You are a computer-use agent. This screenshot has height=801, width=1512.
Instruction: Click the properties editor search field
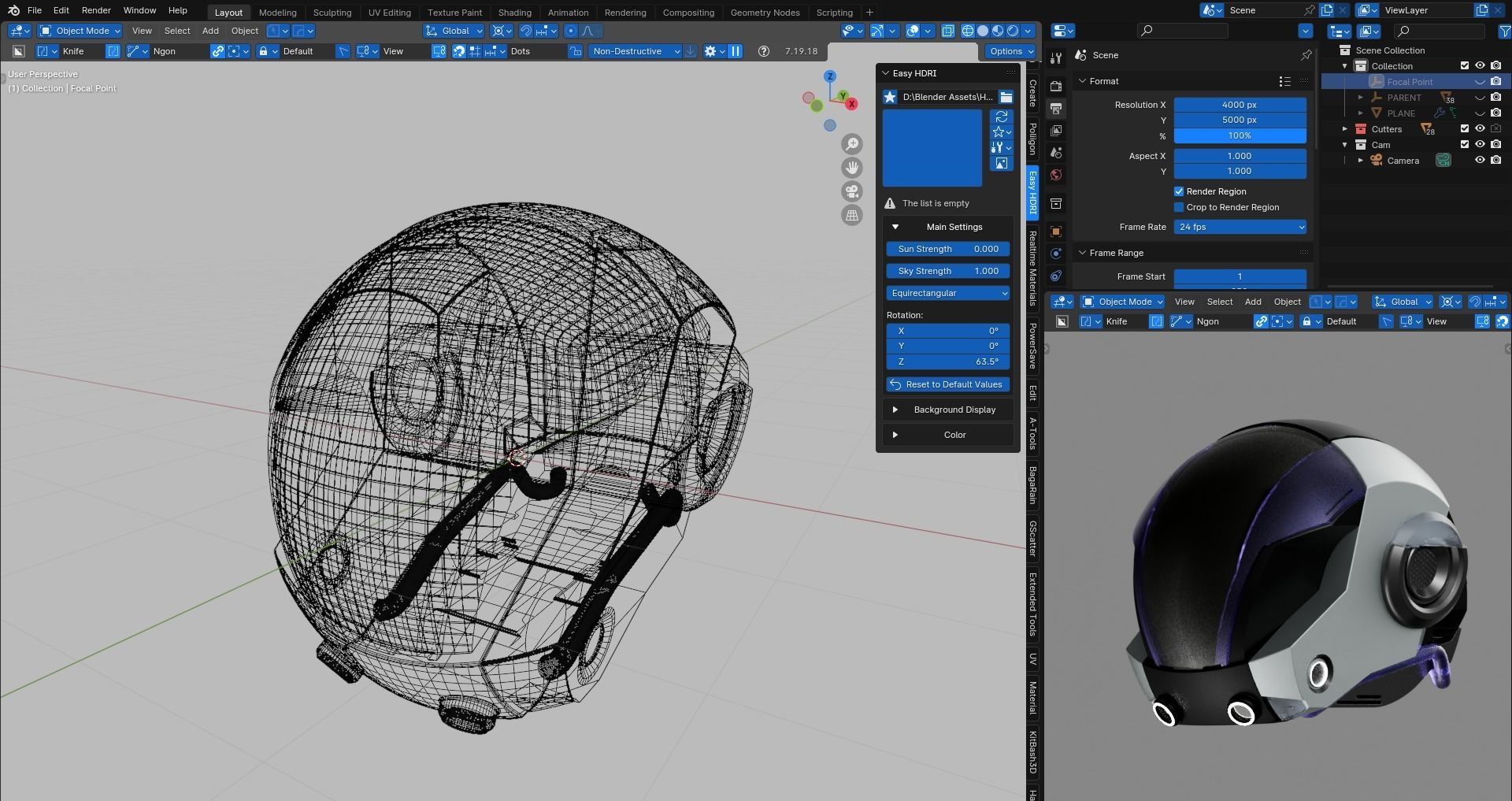point(1182,31)
